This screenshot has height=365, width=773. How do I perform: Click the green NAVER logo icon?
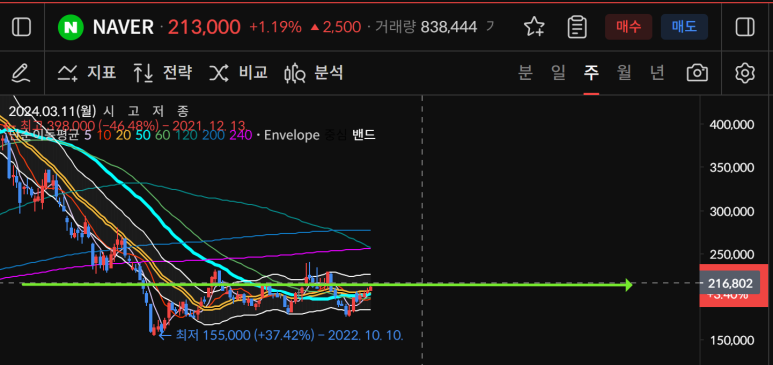[x=71, y=27]
